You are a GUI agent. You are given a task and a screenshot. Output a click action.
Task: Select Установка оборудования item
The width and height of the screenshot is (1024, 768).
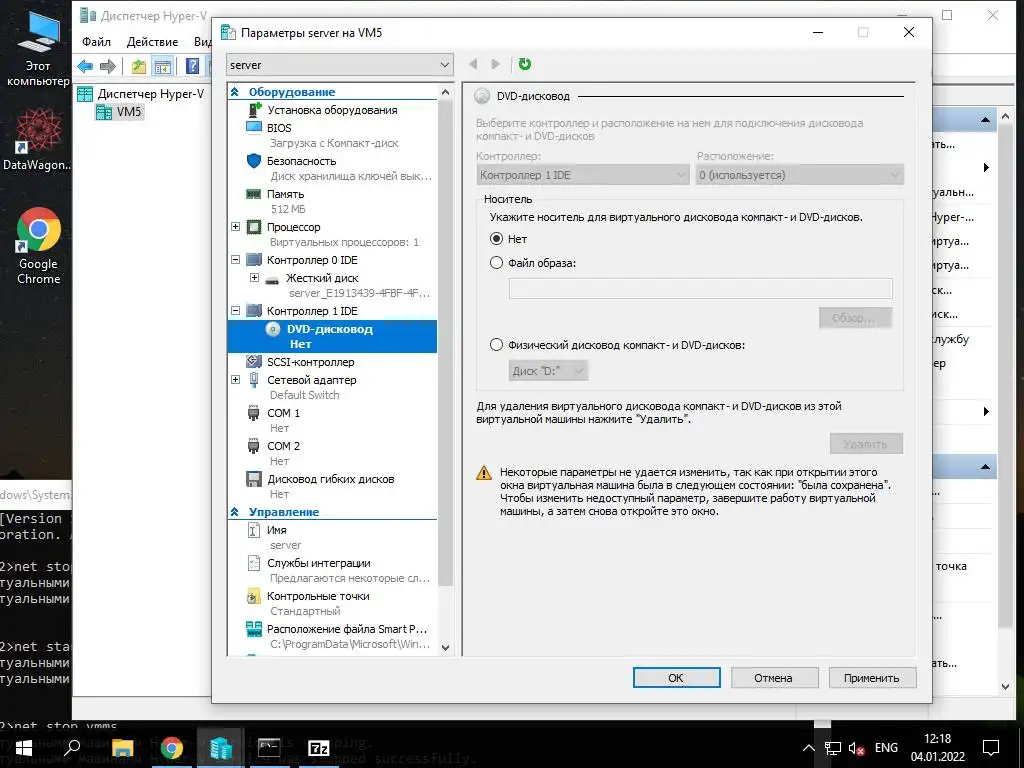[x=332, y=110]
